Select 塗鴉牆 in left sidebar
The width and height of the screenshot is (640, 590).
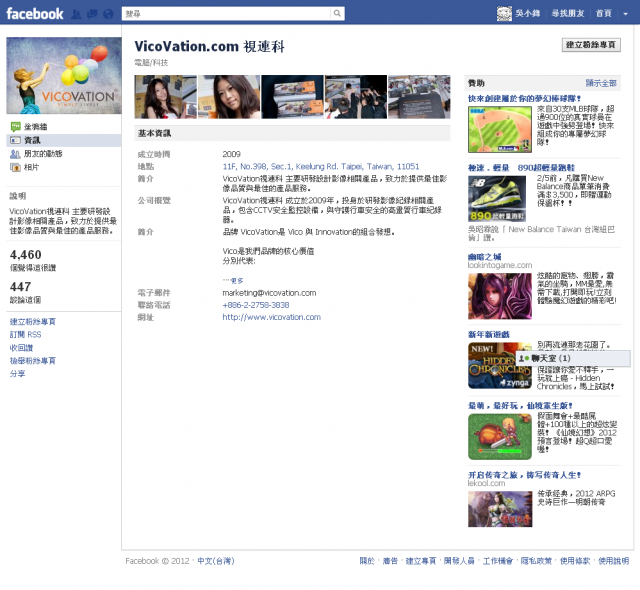click(x=35, y=126)
